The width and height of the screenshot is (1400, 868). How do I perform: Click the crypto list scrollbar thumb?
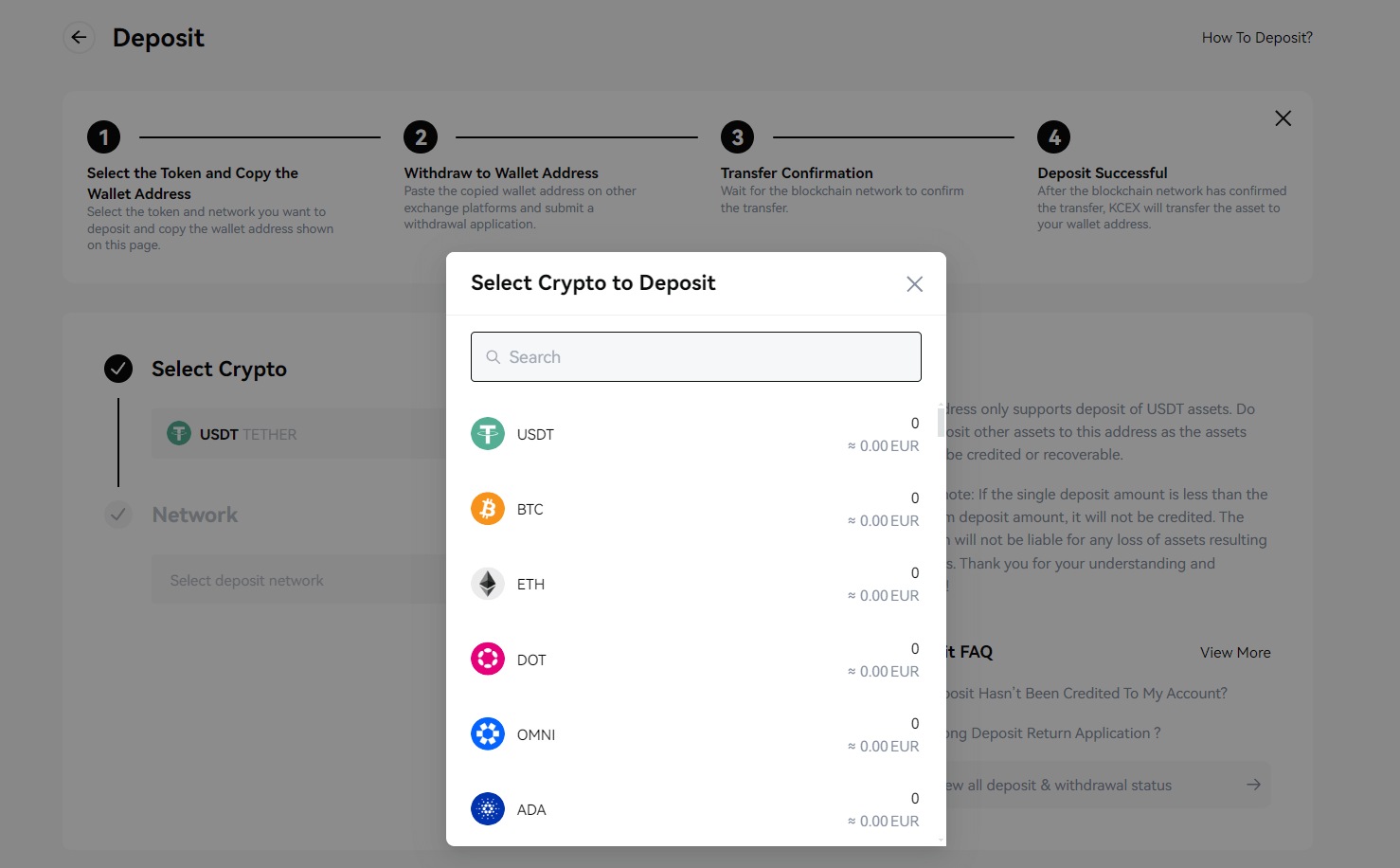941,422
